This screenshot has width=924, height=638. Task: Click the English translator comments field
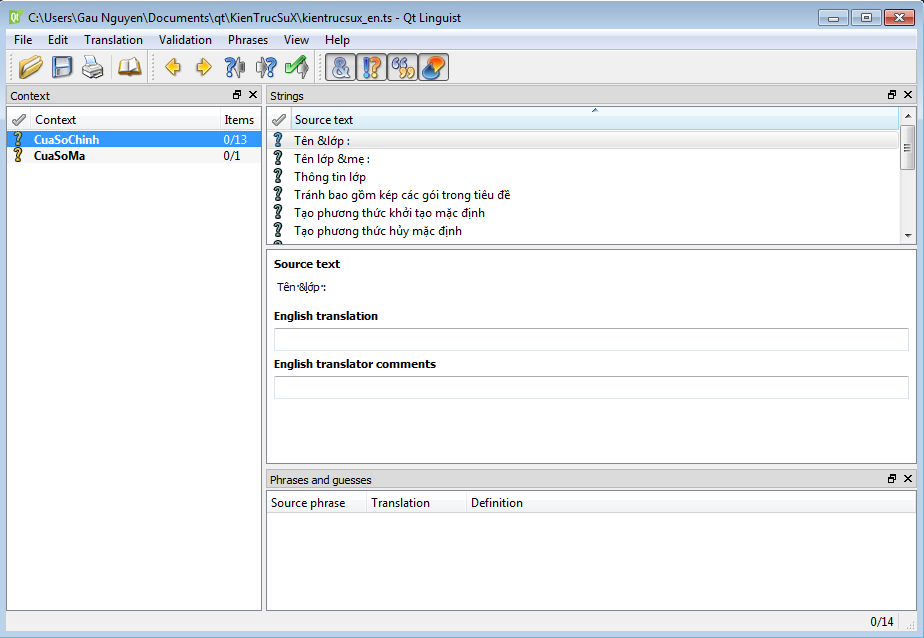[x=591, y=387]
